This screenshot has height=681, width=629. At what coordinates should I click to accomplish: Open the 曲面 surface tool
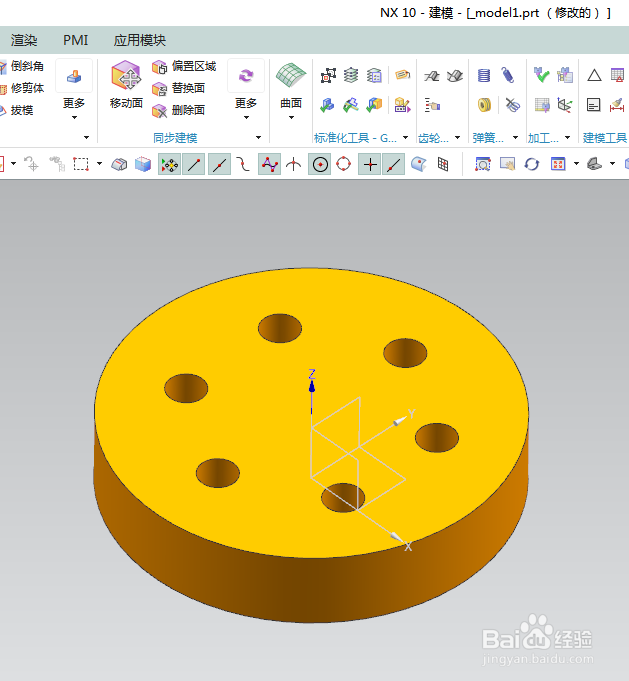[291, 84]
